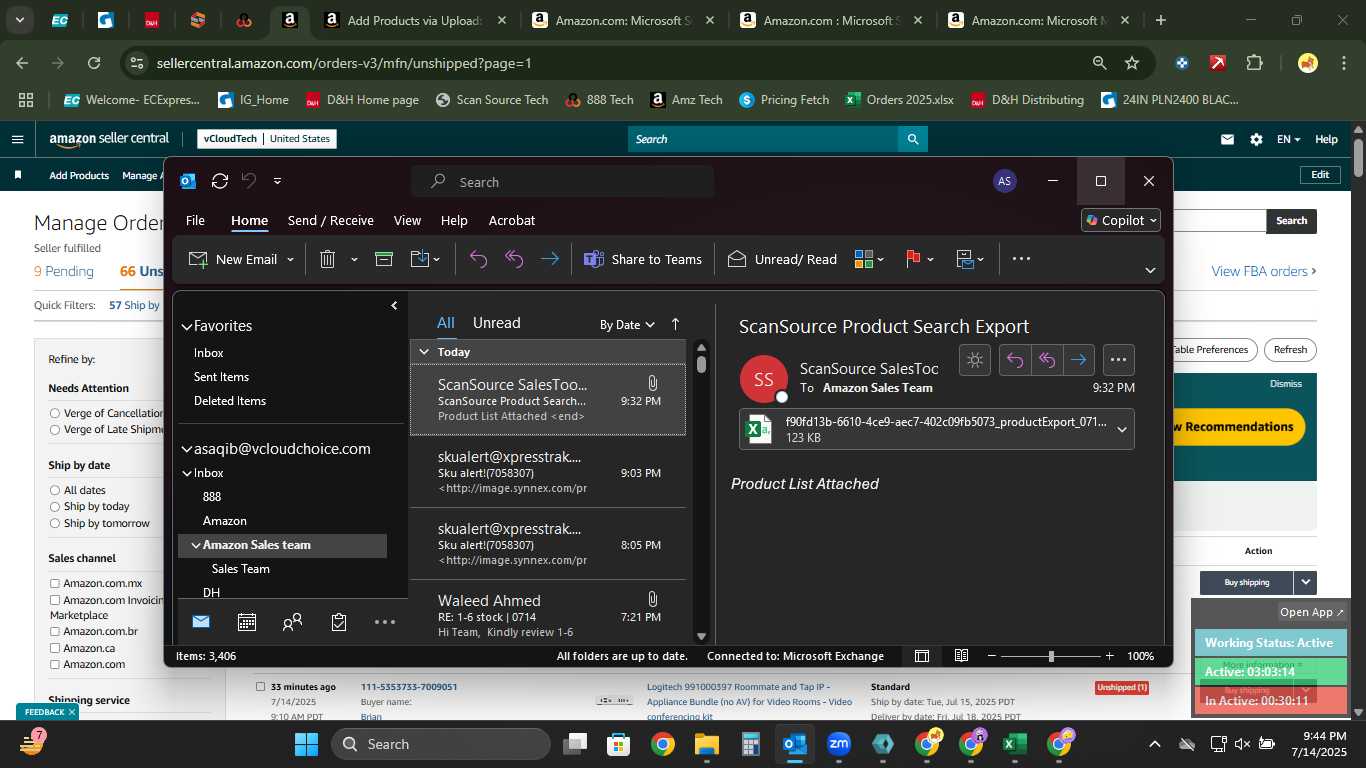The width and height of the screenshot is (1366, 768).
Task: Click View FBA orders link
Action: pos(1264,271)
